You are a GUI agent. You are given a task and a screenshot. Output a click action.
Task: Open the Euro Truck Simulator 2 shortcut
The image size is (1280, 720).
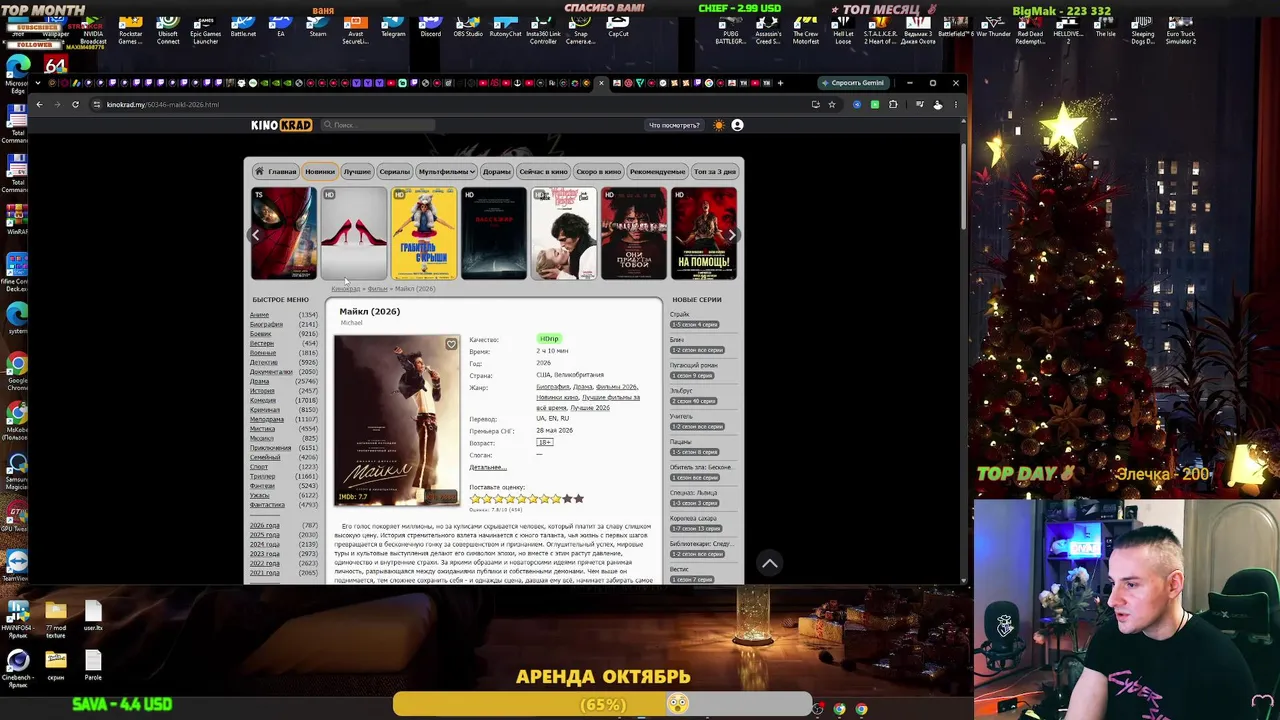pos(1180,30)
